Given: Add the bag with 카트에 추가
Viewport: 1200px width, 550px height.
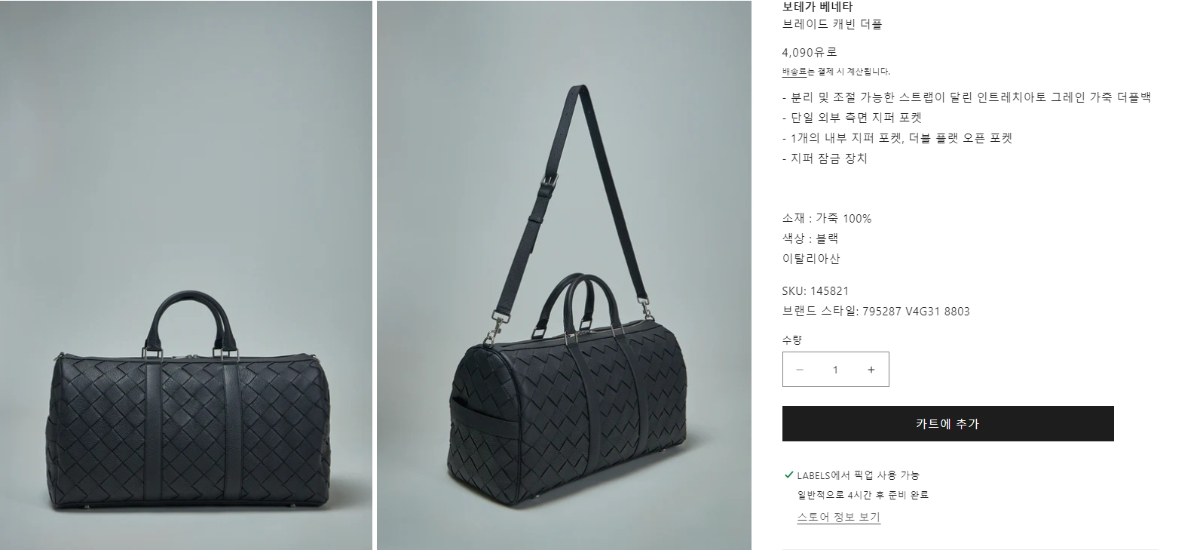Looking at the screenshot, I should (948, 423).
